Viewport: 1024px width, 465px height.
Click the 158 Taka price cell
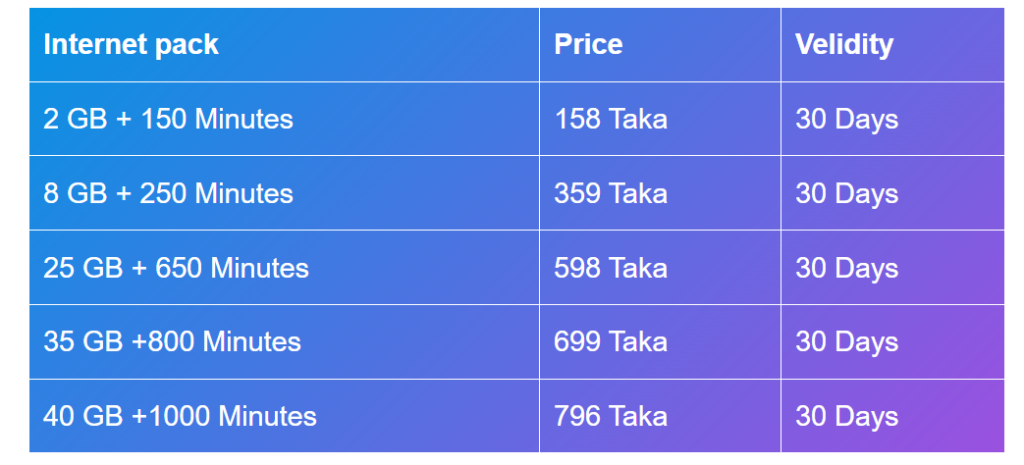coord(611,120)
